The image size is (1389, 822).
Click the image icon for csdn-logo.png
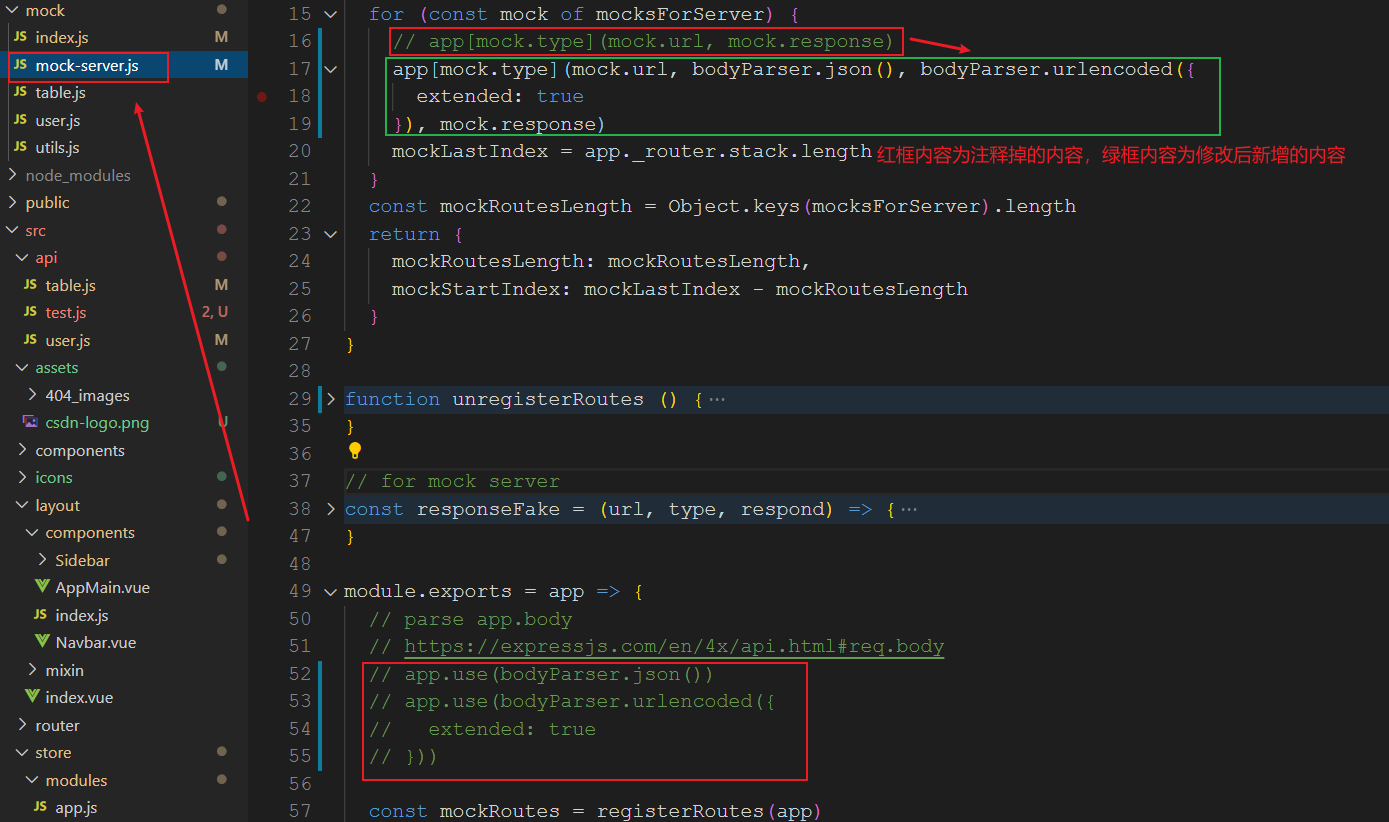pos(29,422)
